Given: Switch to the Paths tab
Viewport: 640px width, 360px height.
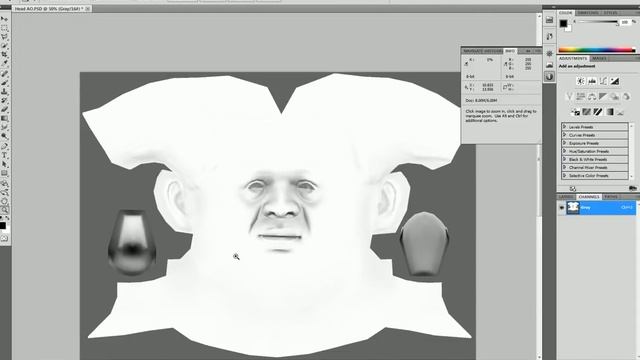Looking at the screenshot, I should pyautogui.click(x=611, y=197).
